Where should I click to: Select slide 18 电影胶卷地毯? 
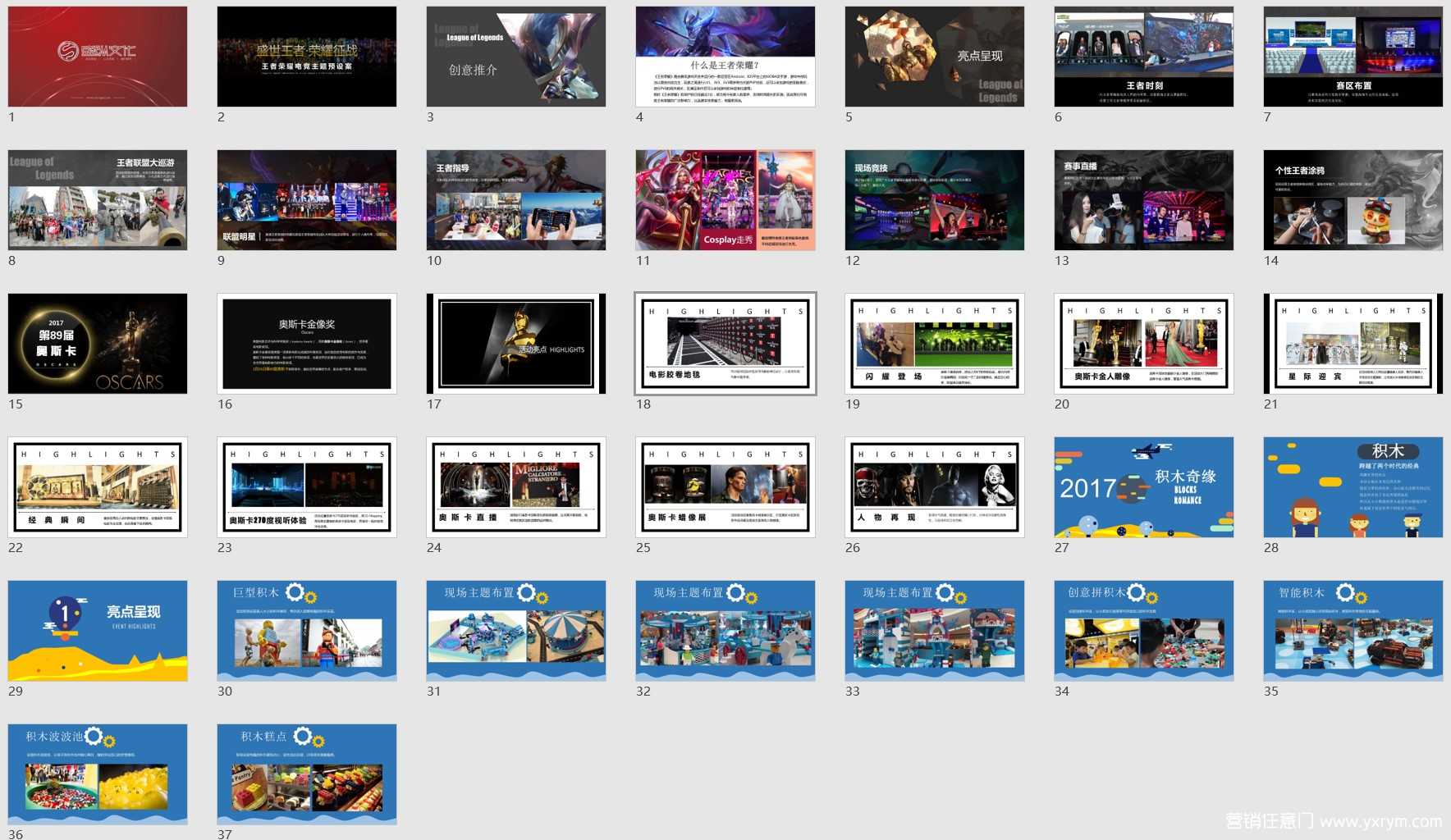point(725,344)
